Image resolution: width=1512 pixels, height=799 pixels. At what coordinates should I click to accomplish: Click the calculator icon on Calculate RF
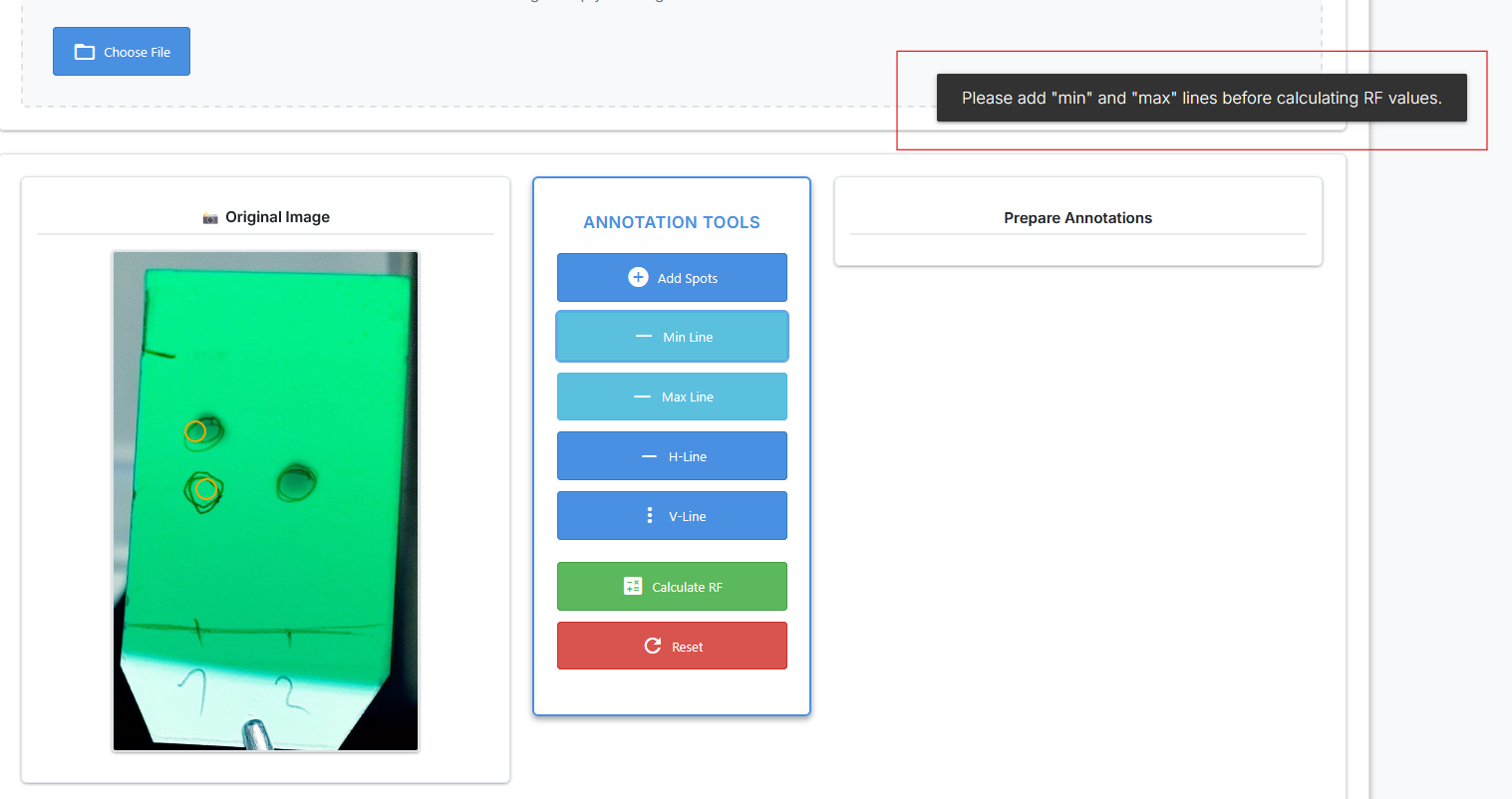pyautogui.click(x=633, y=586)
